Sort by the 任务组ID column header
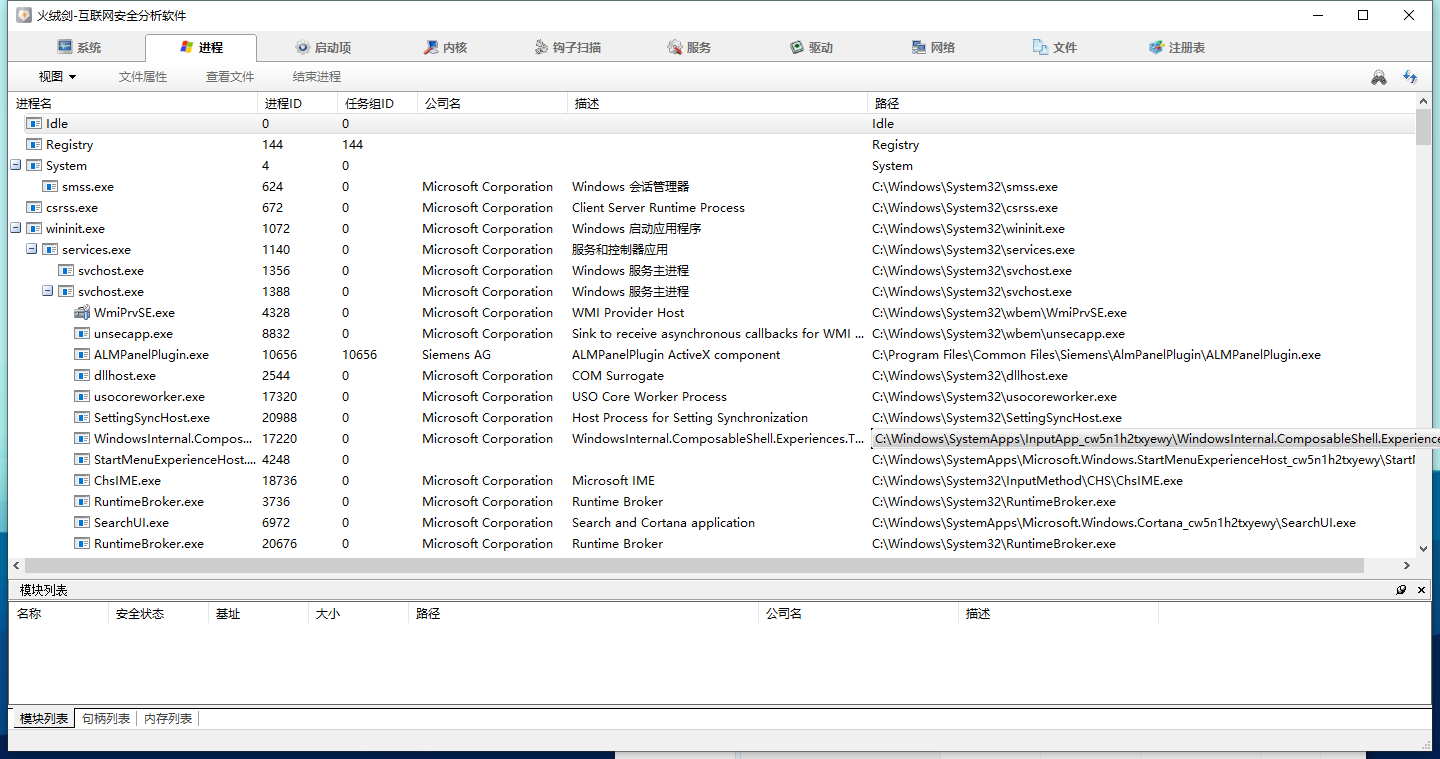This screenshot has width=1440, height=759. pyautogui.click(x=377, y=103)
